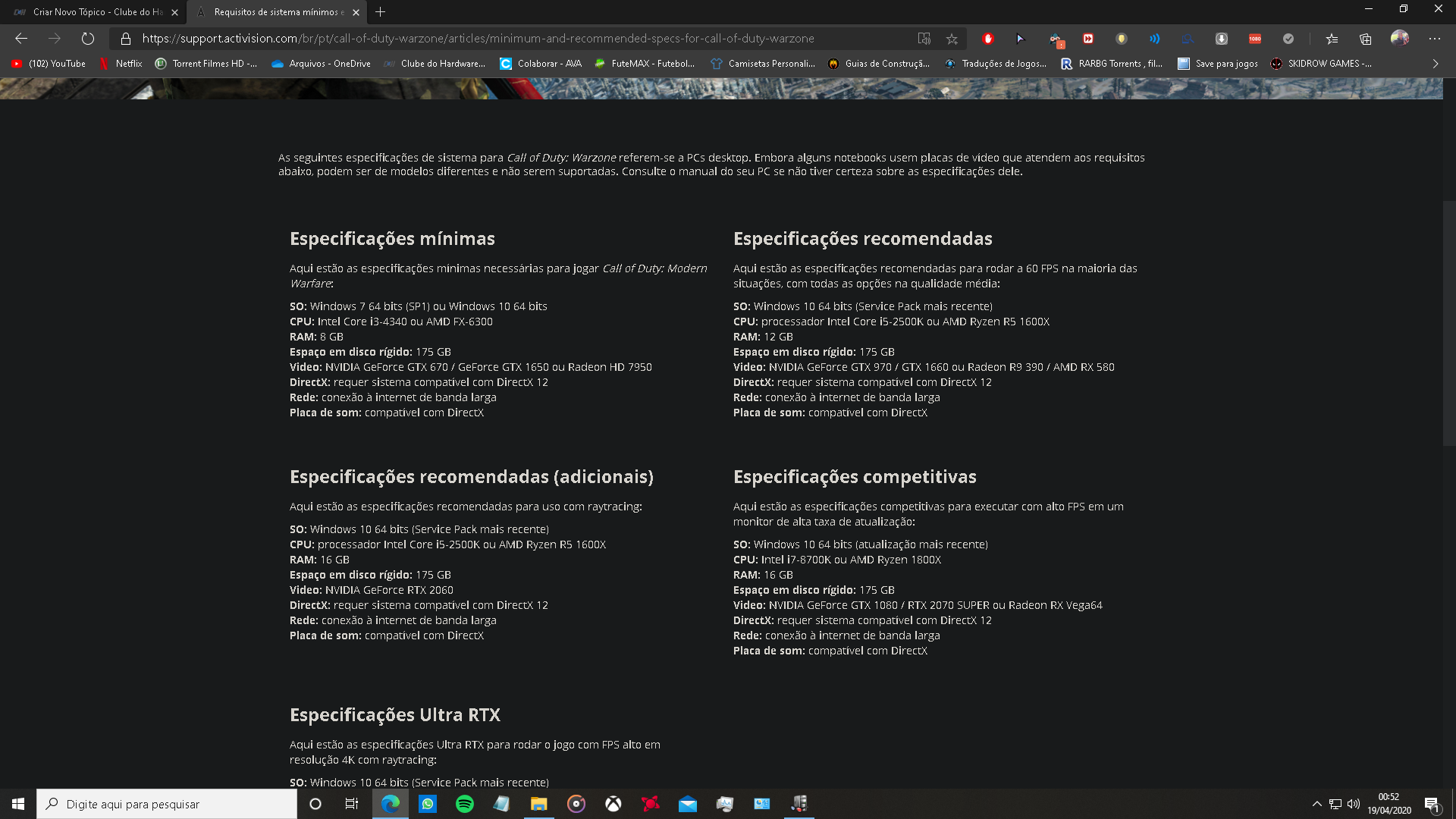1456x819 pixels.
Task: Open the blue sound waves extension
Action: click(1155, 39)
